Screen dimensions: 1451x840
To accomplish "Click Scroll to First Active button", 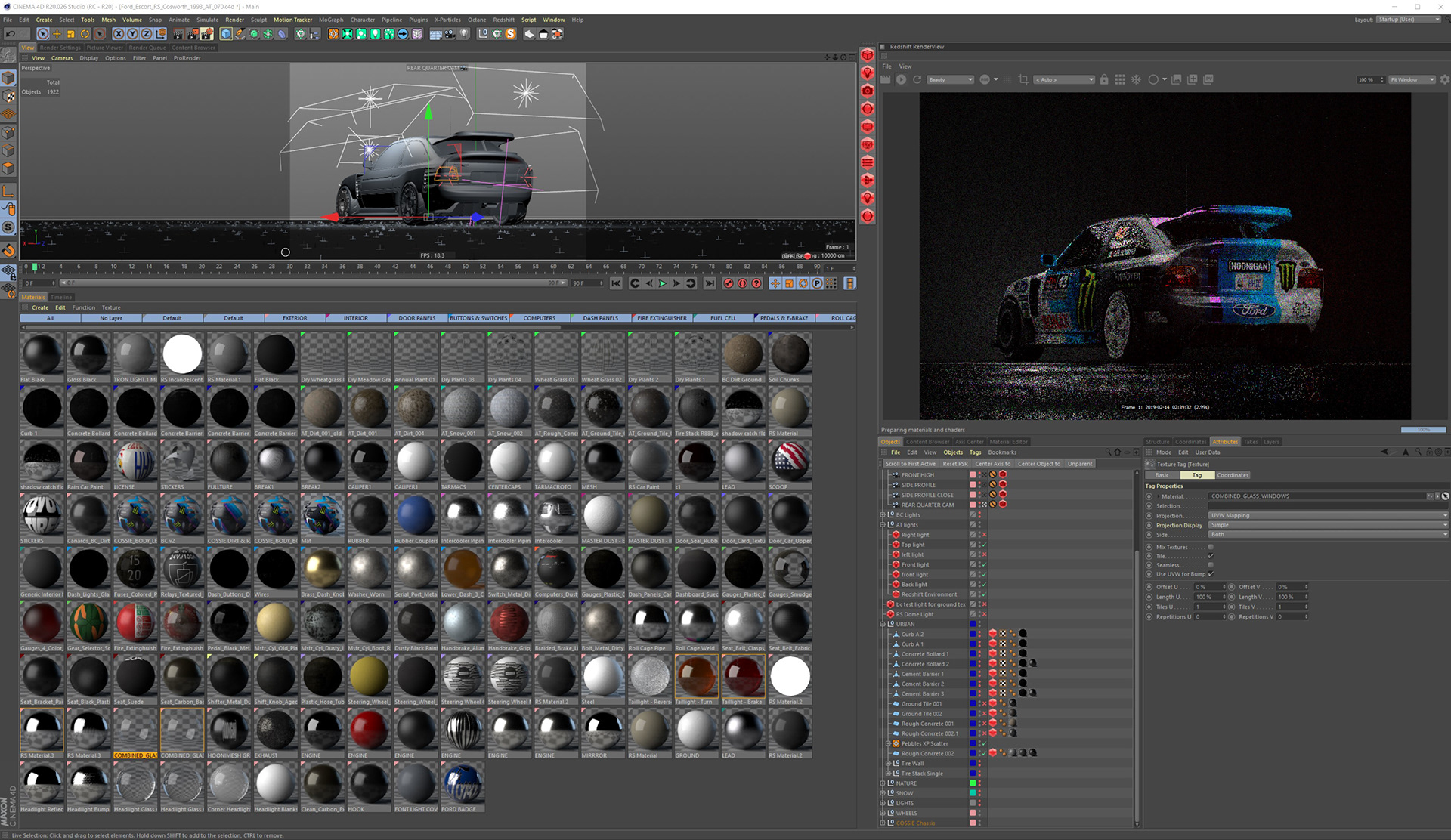I will (910, 464).
